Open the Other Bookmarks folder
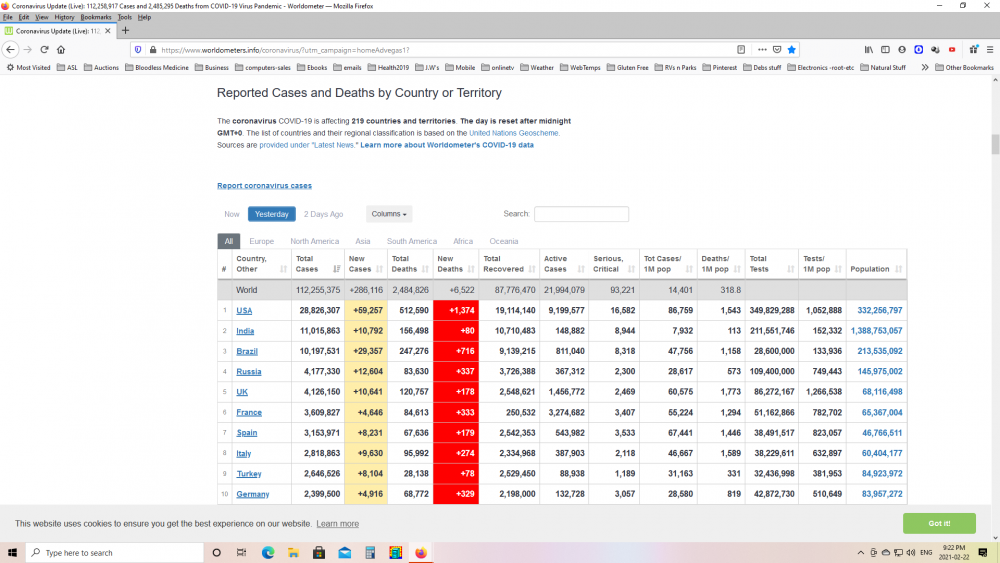Viewport: 1000px width, 563px height. pos(964,67)
